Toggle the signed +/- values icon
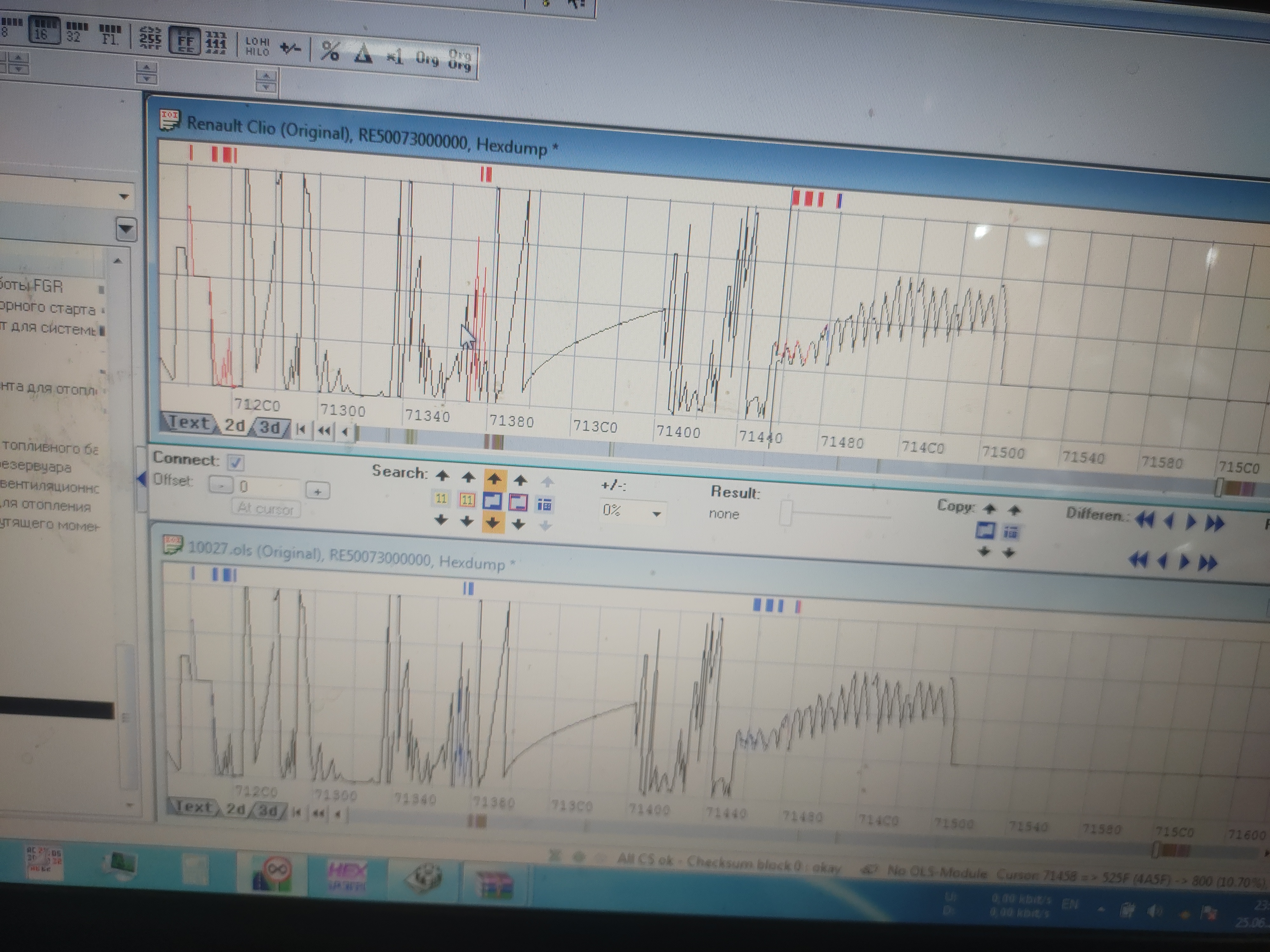This screenshot has height=952, width=1270. point(290,49)
